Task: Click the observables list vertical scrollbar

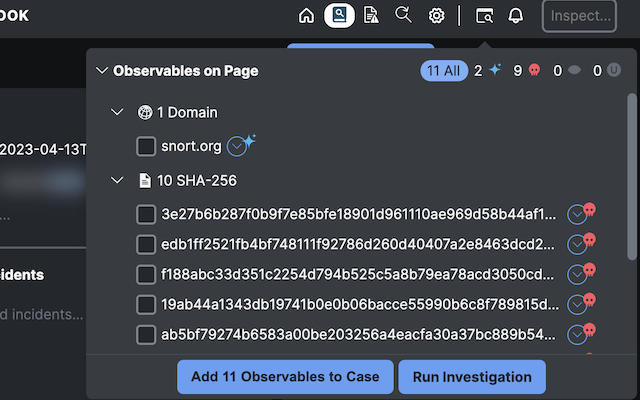Action: 632,176
